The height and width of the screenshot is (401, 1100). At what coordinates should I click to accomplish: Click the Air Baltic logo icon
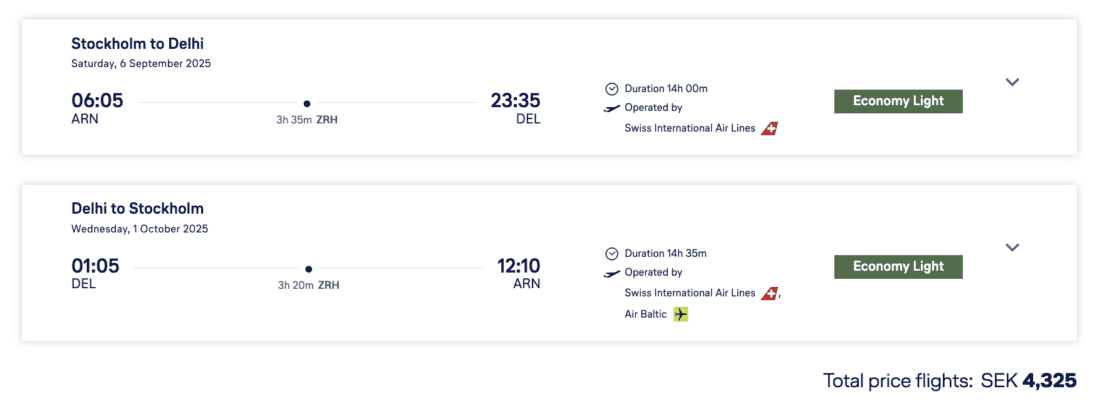(x=681, y=314)
